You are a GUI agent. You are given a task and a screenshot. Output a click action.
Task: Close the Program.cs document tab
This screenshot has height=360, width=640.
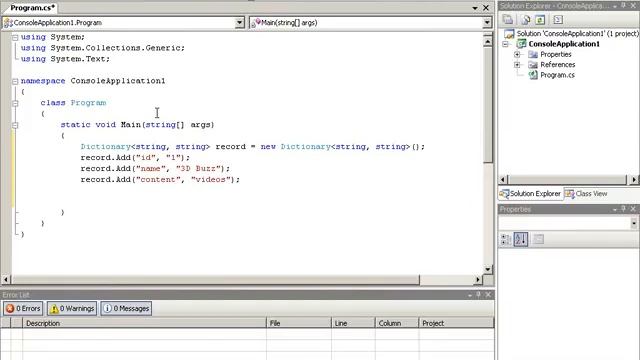486,8
